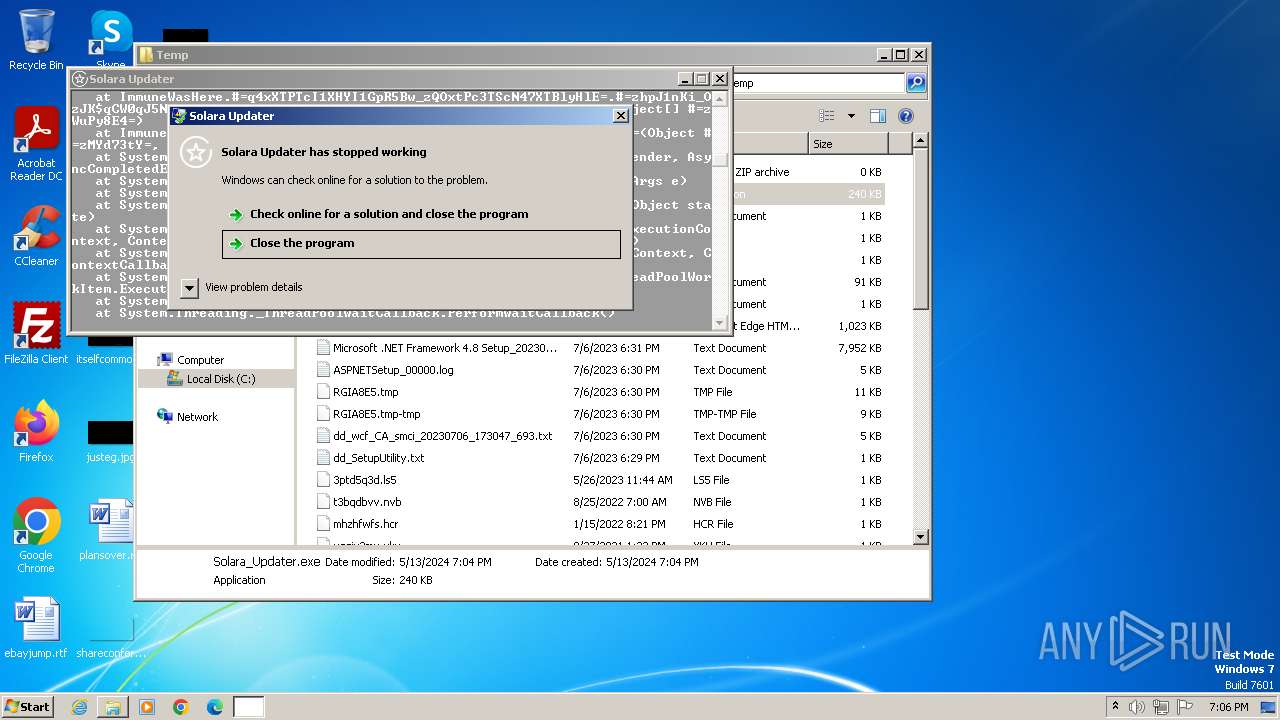Click Close the program
1280x720 pixels.
tap(421, 244)
